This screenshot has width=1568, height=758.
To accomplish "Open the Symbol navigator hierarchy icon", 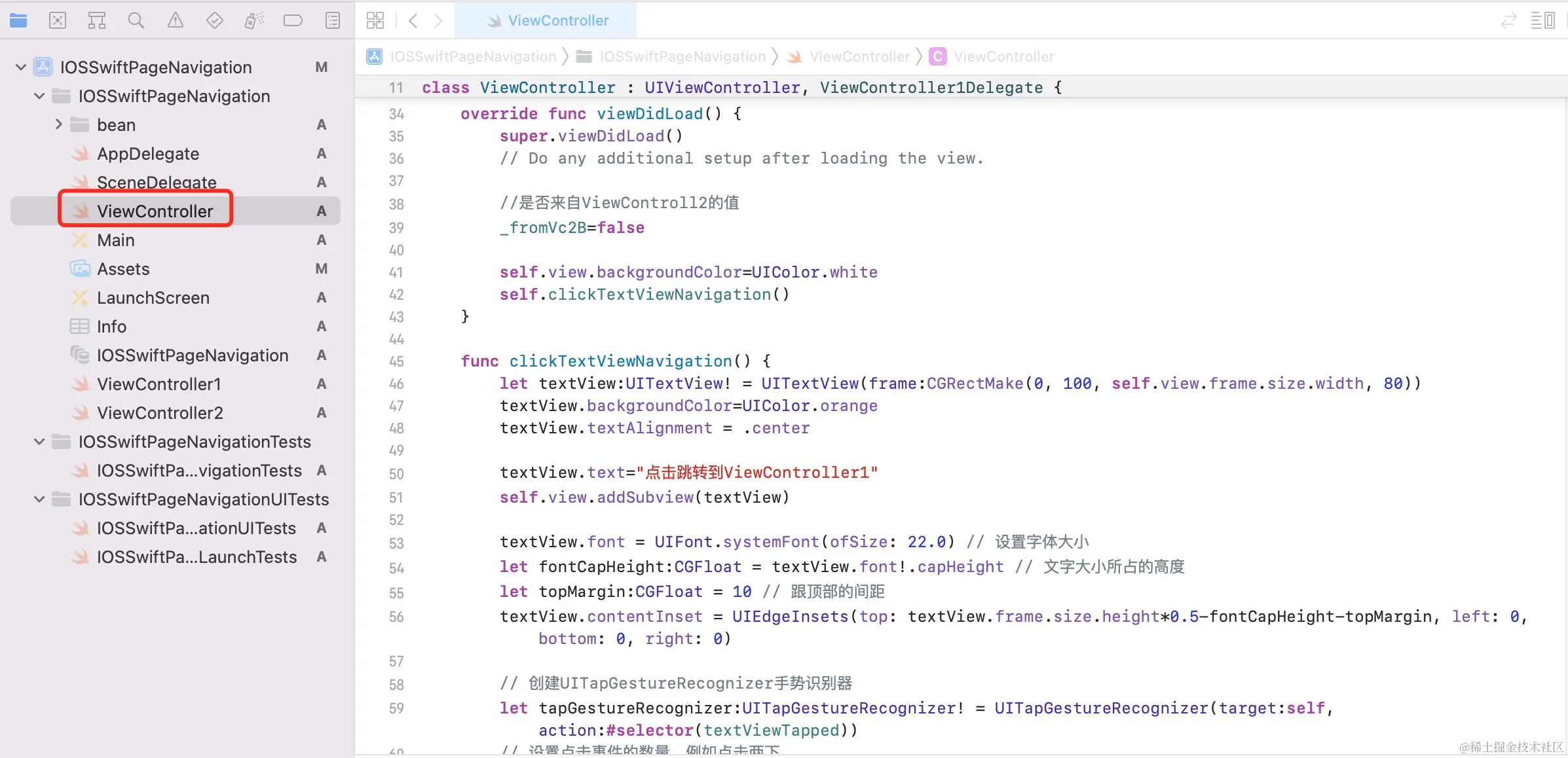I will pos(97,21).
